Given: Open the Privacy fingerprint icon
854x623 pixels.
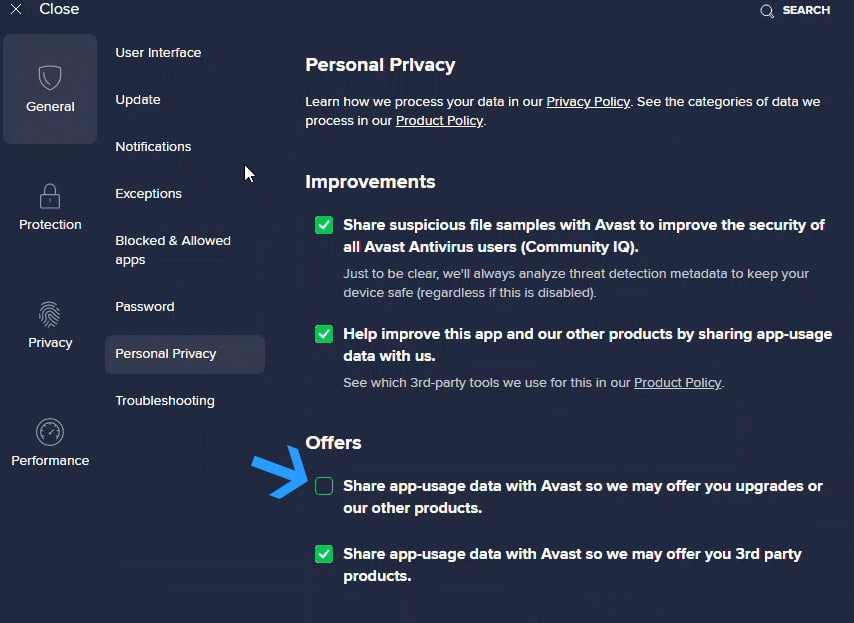Looking at the screenshot, I should [x=50, y=314].
